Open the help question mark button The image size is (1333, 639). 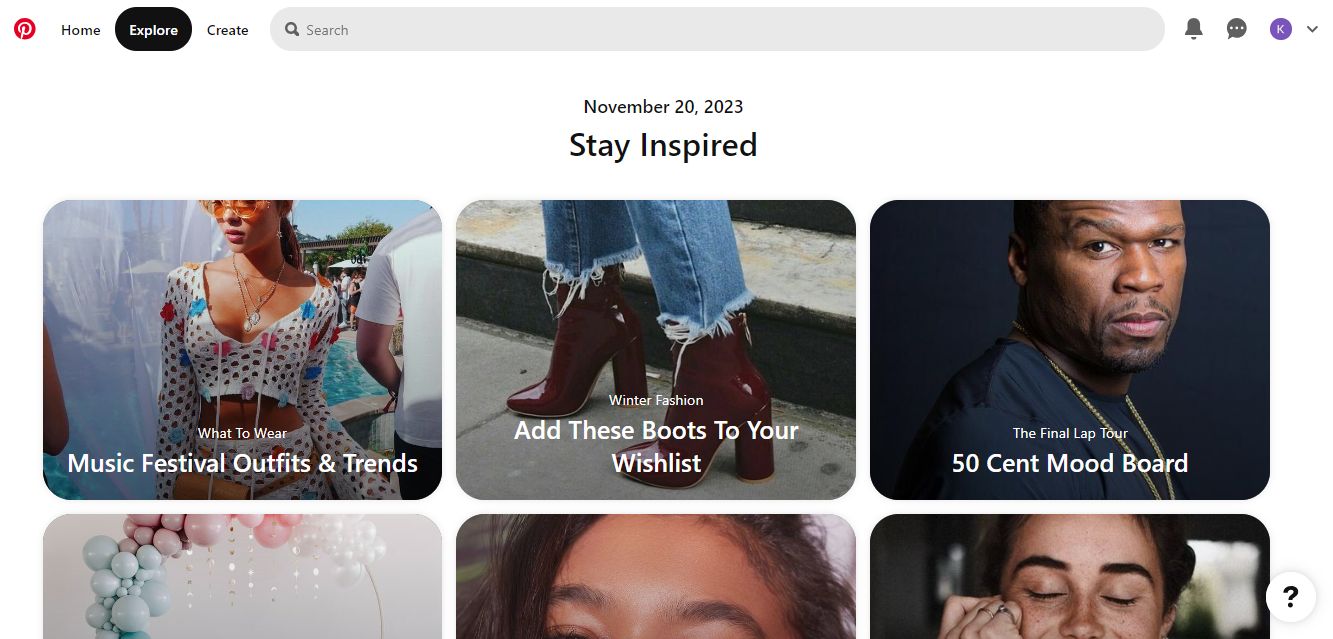pos(1290,597)
